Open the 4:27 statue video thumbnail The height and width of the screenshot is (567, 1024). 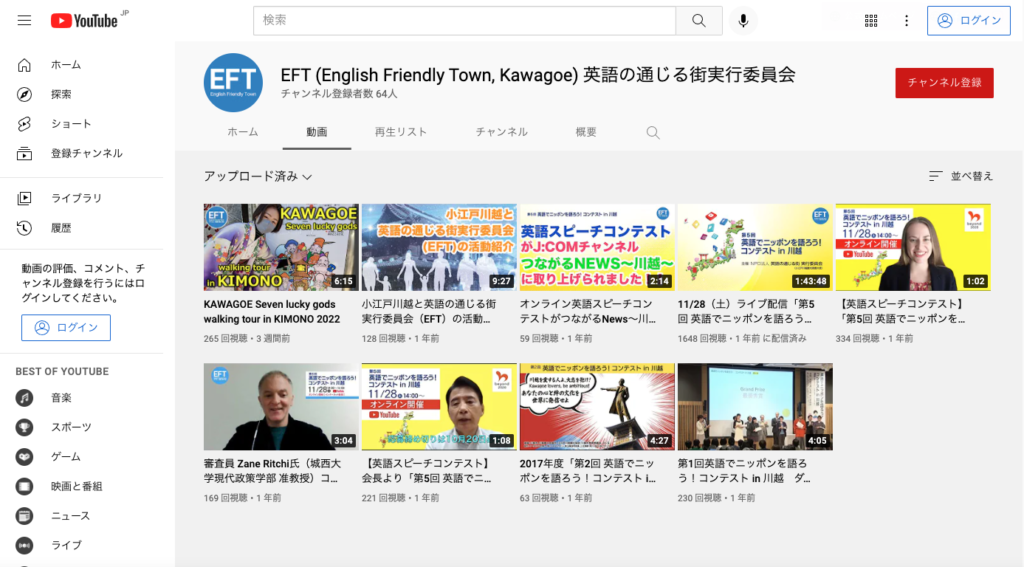pos(597,406)
